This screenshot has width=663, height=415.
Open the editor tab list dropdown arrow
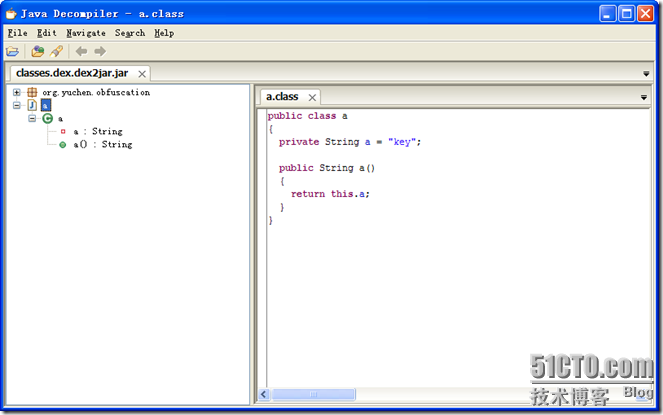(645, 97)
